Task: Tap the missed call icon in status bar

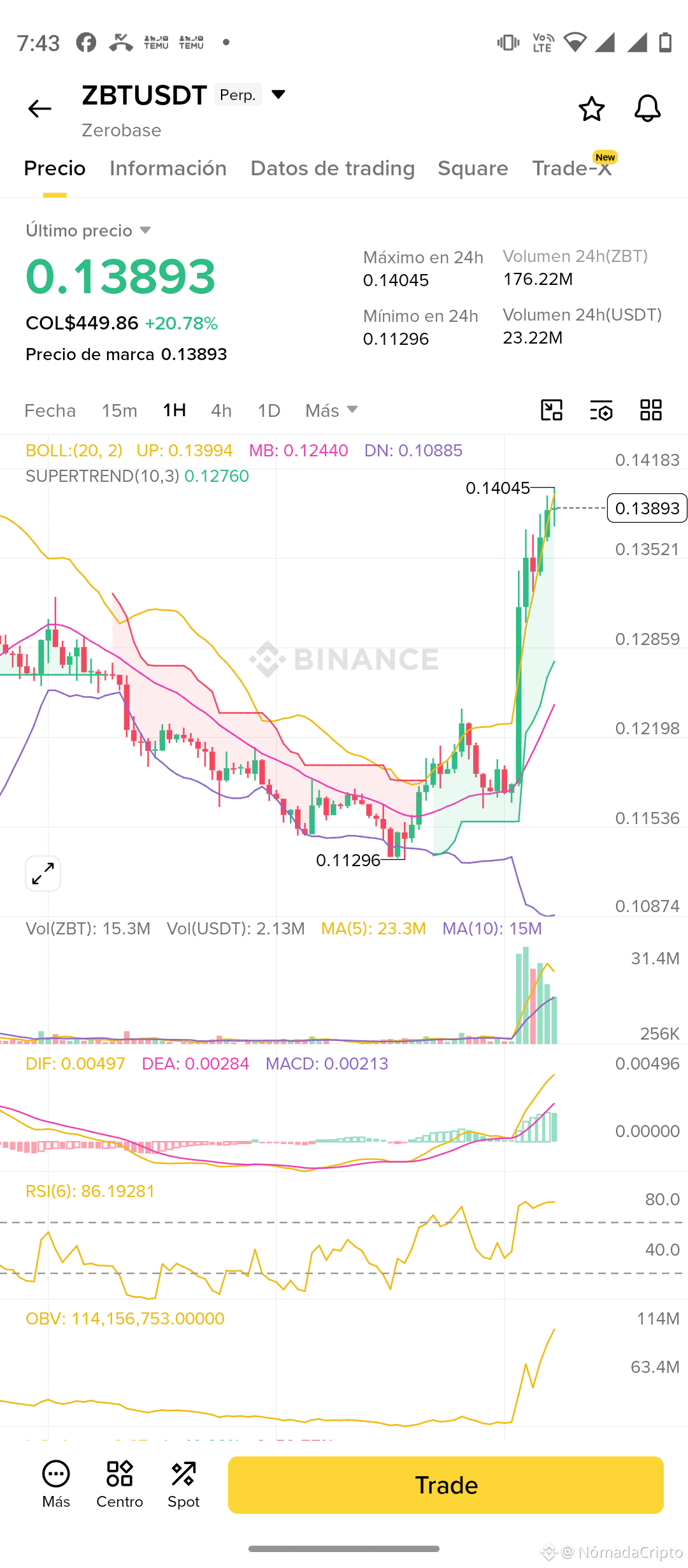Action: [x=121, y=43]
